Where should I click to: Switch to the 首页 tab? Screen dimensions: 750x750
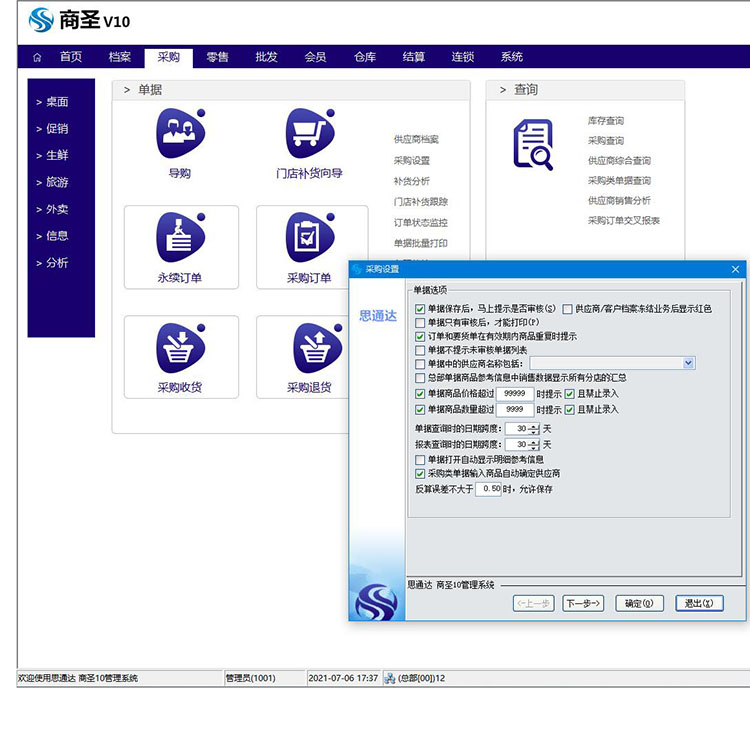[71, 57]
